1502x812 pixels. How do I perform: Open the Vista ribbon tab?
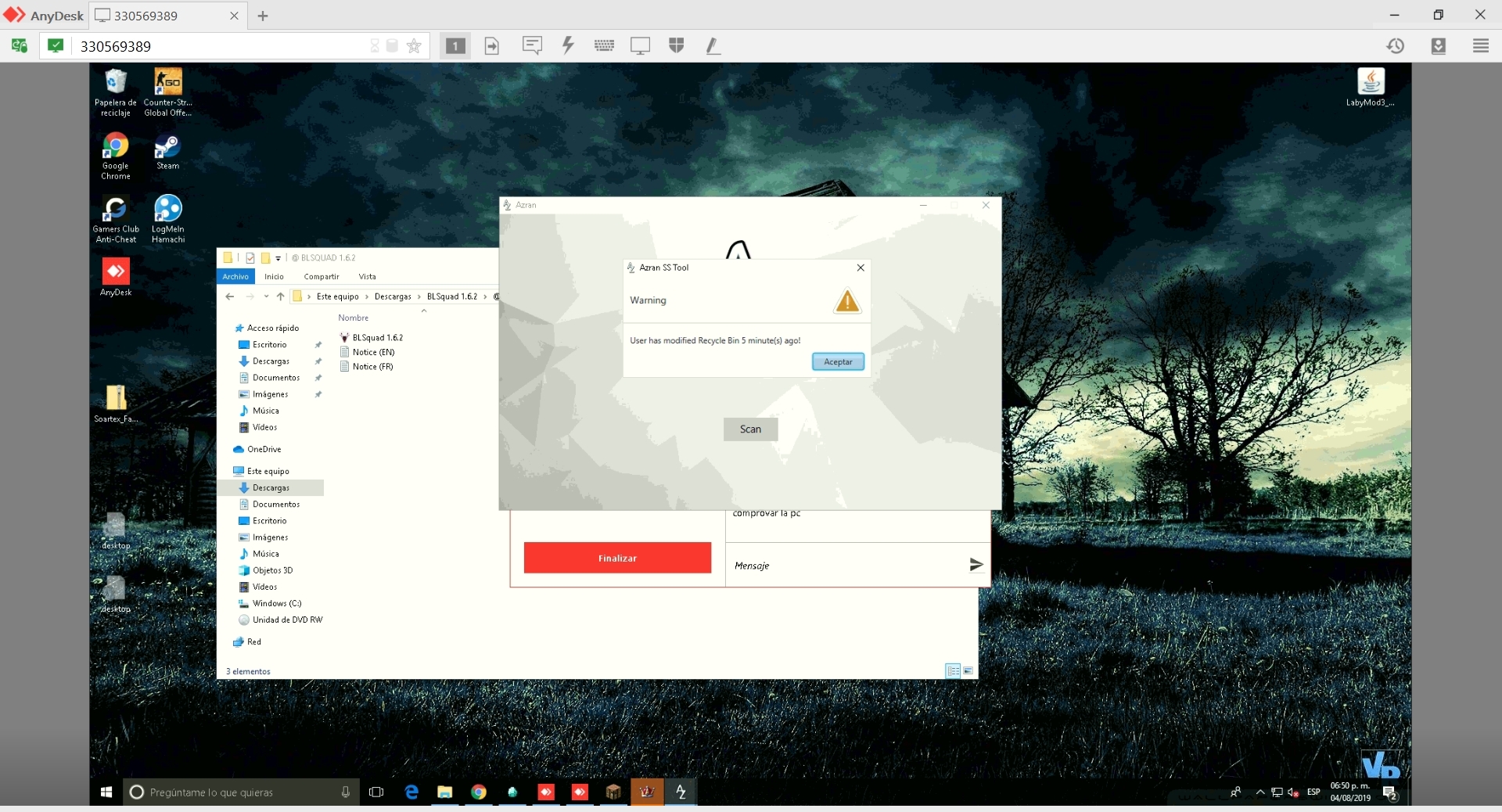pyautogui.click(x=367, y=277)
